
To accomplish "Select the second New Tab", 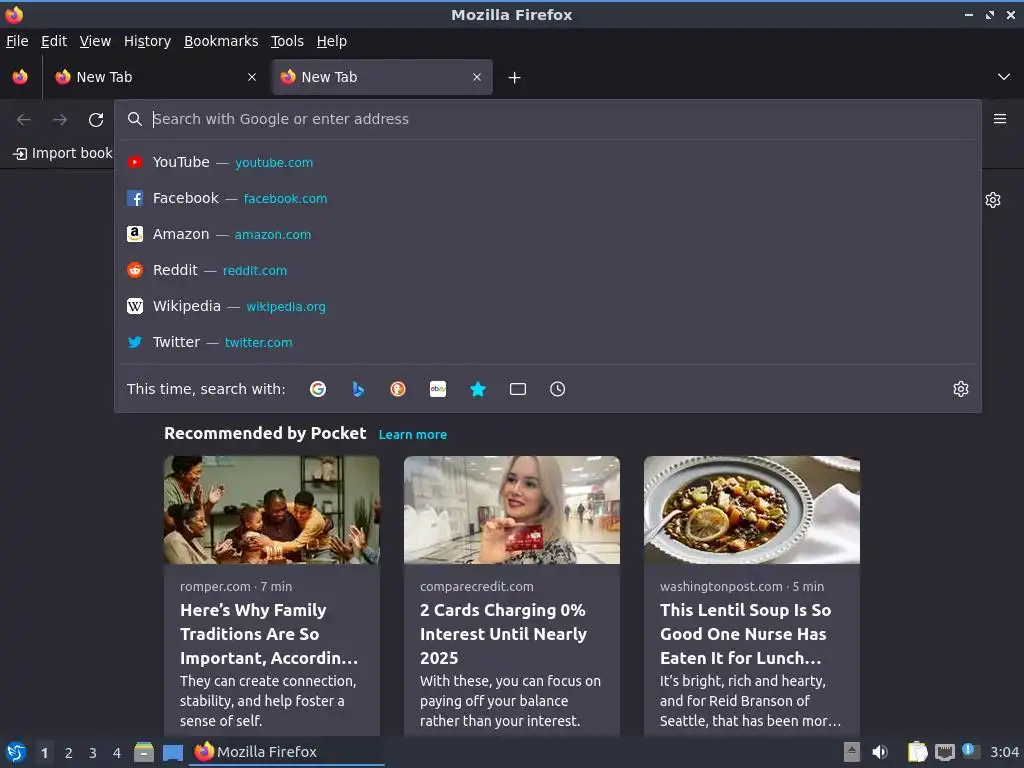I will (382, 77).
